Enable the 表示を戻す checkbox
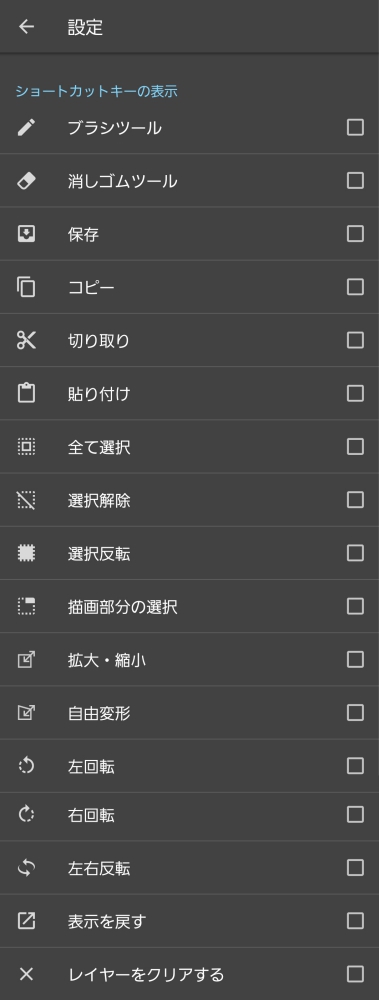 (x=355, y=920)
